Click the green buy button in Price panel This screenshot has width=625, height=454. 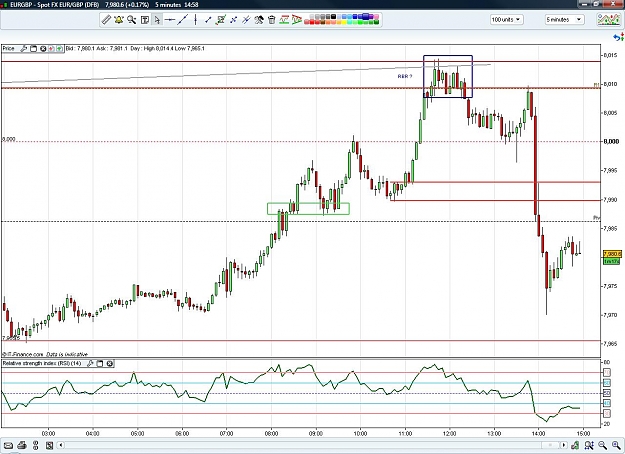(x=59, y=49)
